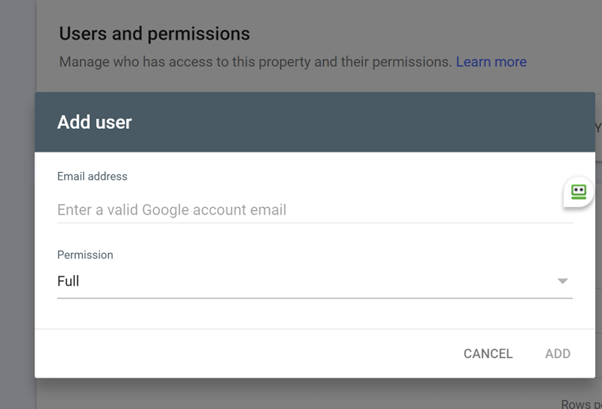This screenshot has width=602, height=409.
Task: Click the green robot extension icon
Action: (578, 191)
